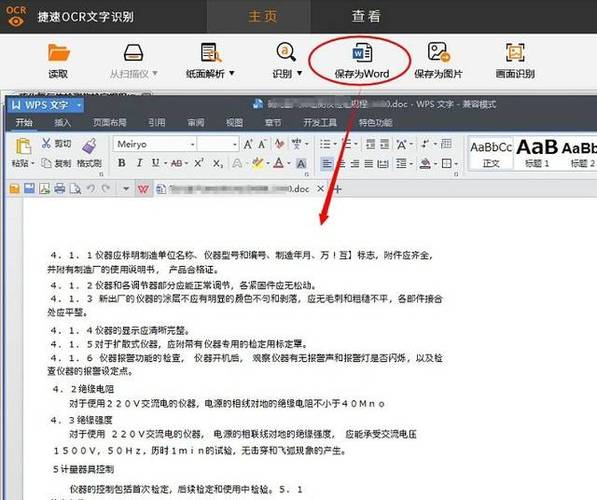Click the 格式刷 format painter icon
Image resolution: width=597 pixels, height=500 pixels.
tap(89, 146)
